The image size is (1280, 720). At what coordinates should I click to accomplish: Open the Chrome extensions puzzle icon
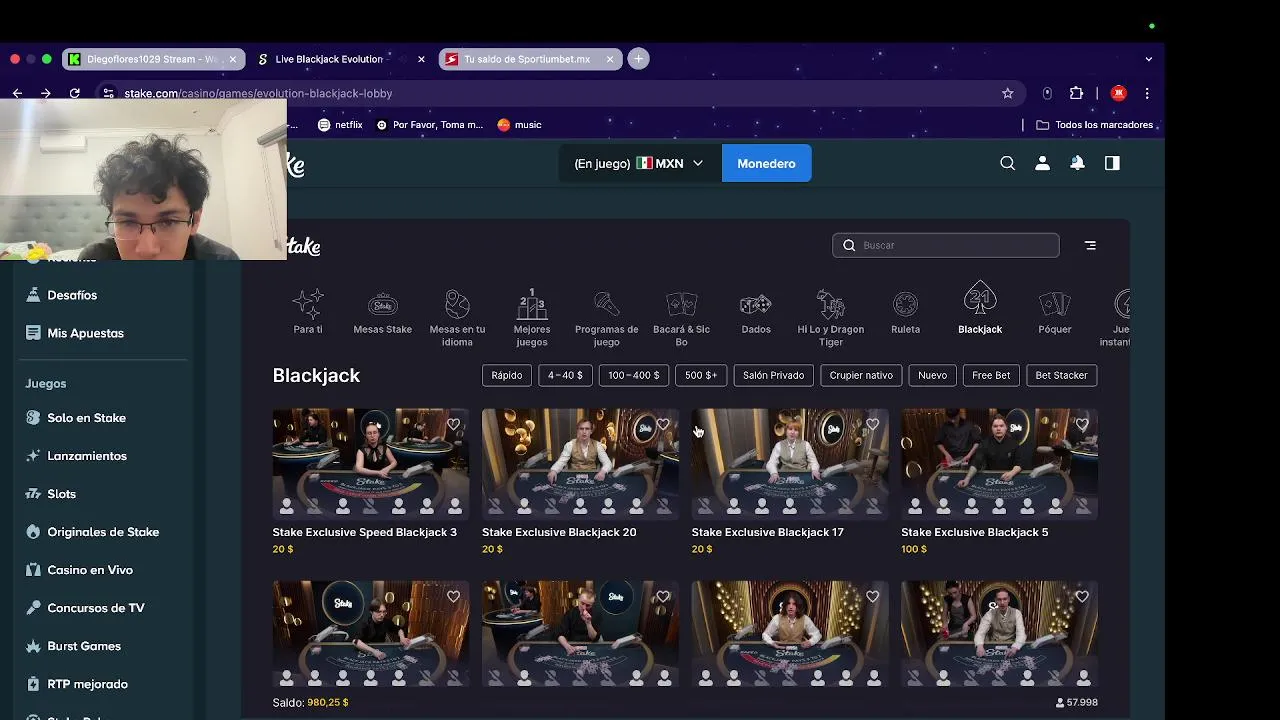pyautogui.click(x=1077, y=93)
